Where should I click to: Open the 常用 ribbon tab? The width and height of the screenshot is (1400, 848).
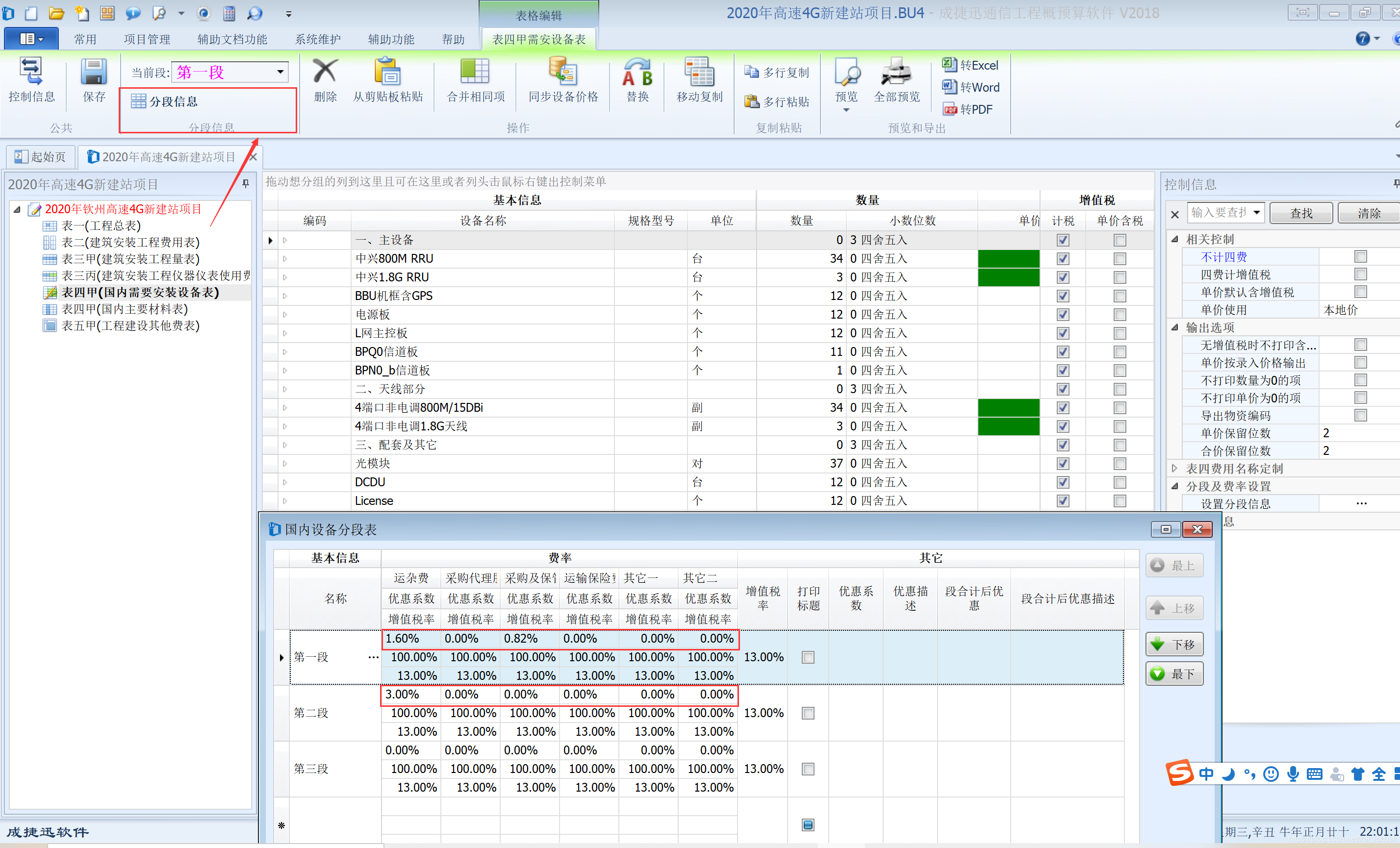pyautogui.click(x=85, y=39)
